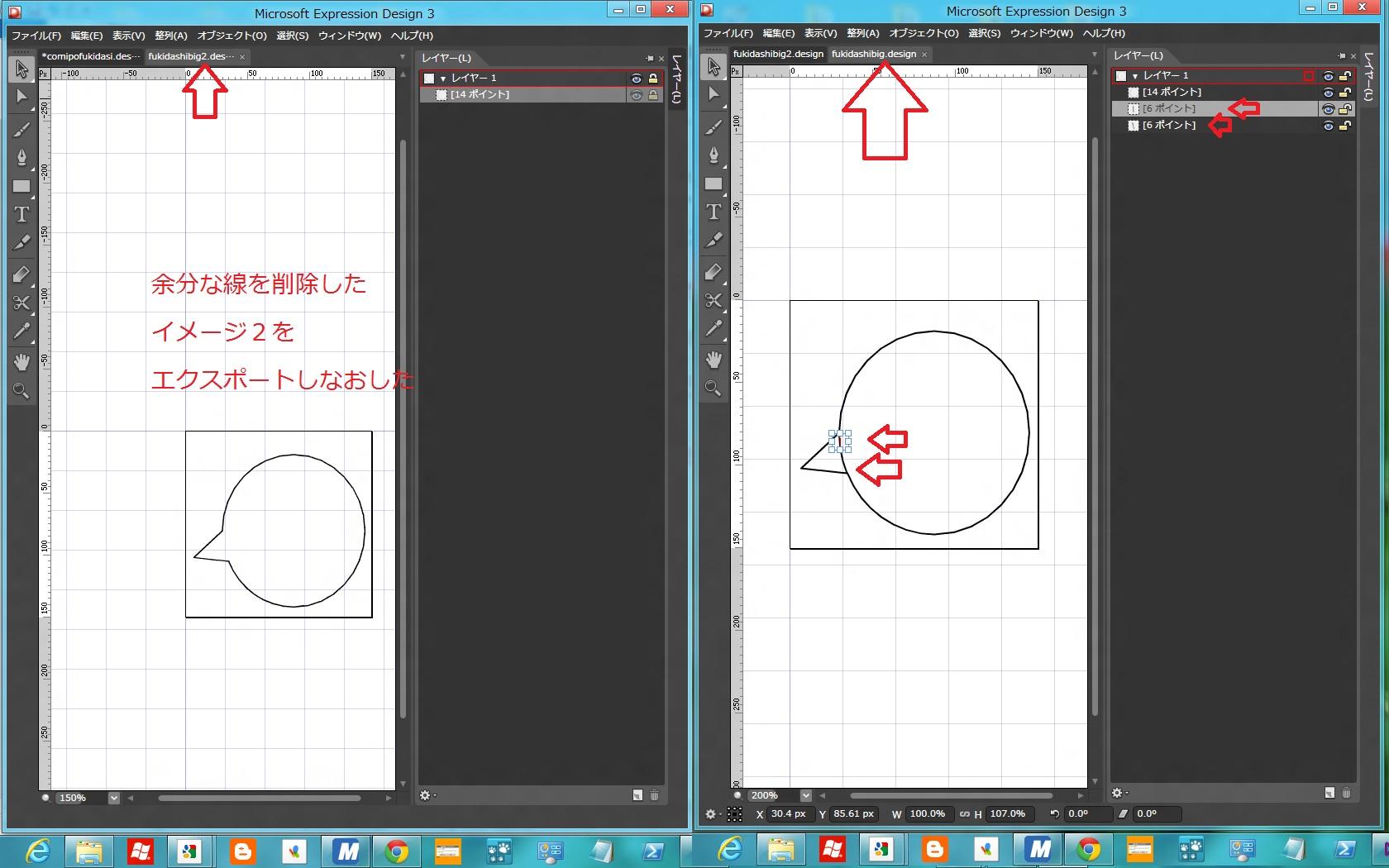This screenshot has height=868, width=1389.
Task: Select the Selection arrow tool in right window
Action: tap(714, 67)
